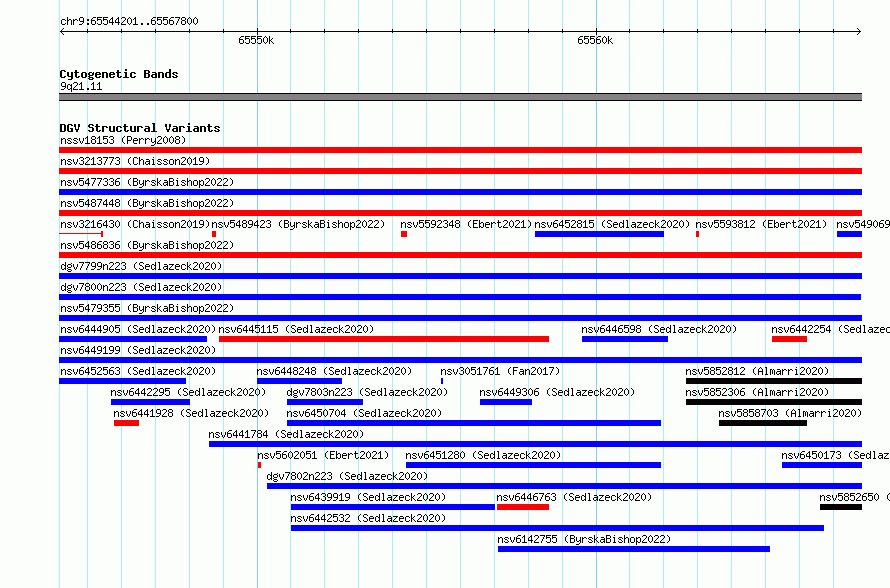Open nsv5858703 (Almarri2020) label
This screenshot has width=890, height=588.
790,413
